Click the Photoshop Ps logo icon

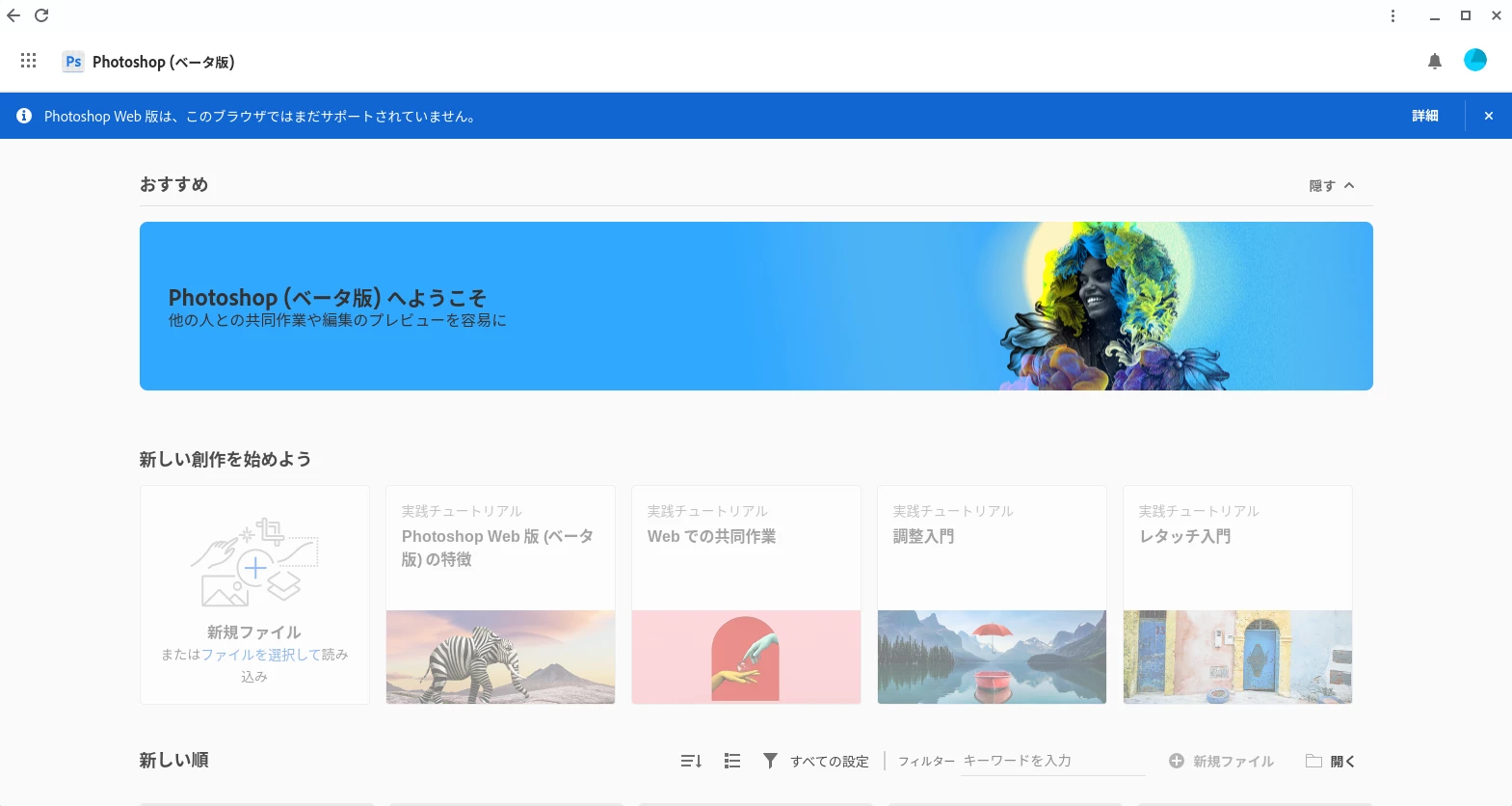73,62
